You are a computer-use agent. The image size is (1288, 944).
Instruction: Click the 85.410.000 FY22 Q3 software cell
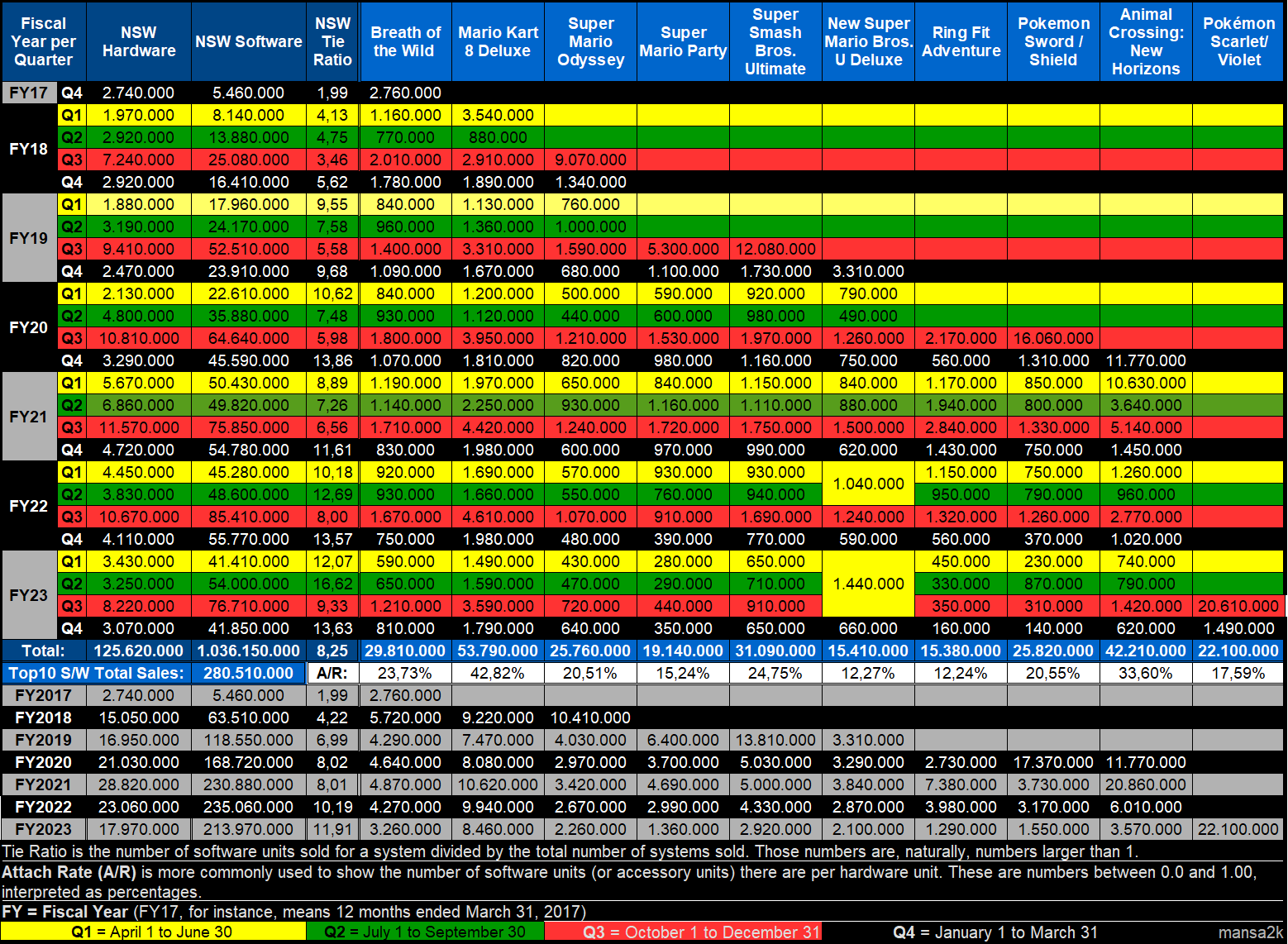(249, 517)
